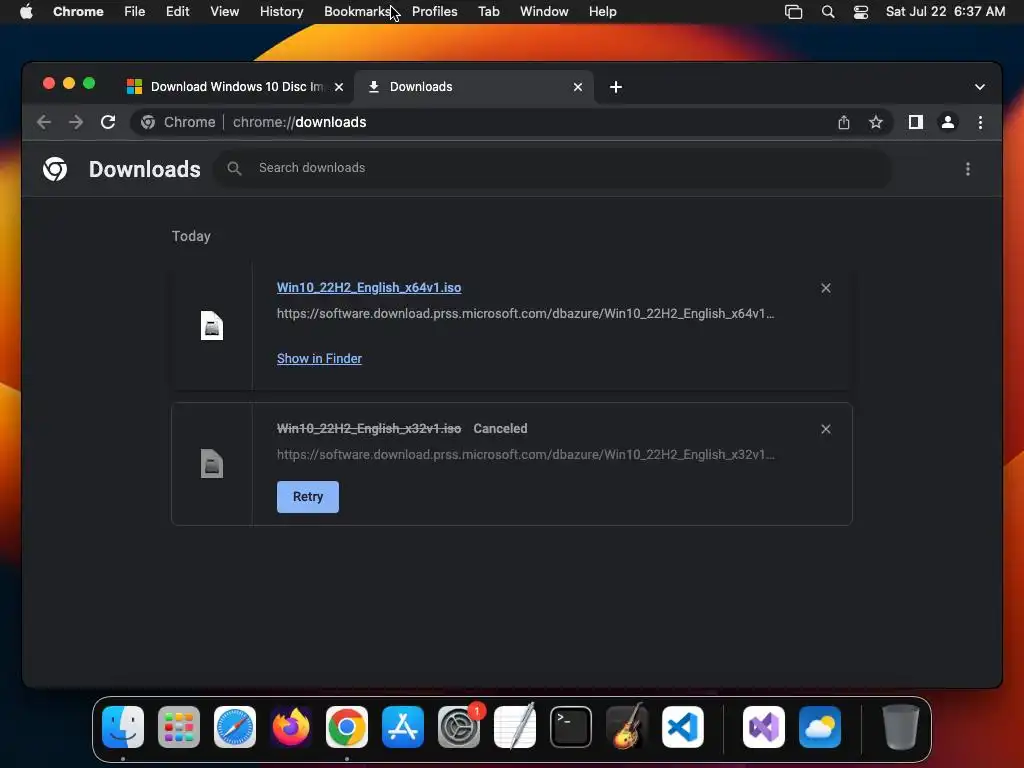
Task: Close the Downloads tab
Action: tap(578, 87)
